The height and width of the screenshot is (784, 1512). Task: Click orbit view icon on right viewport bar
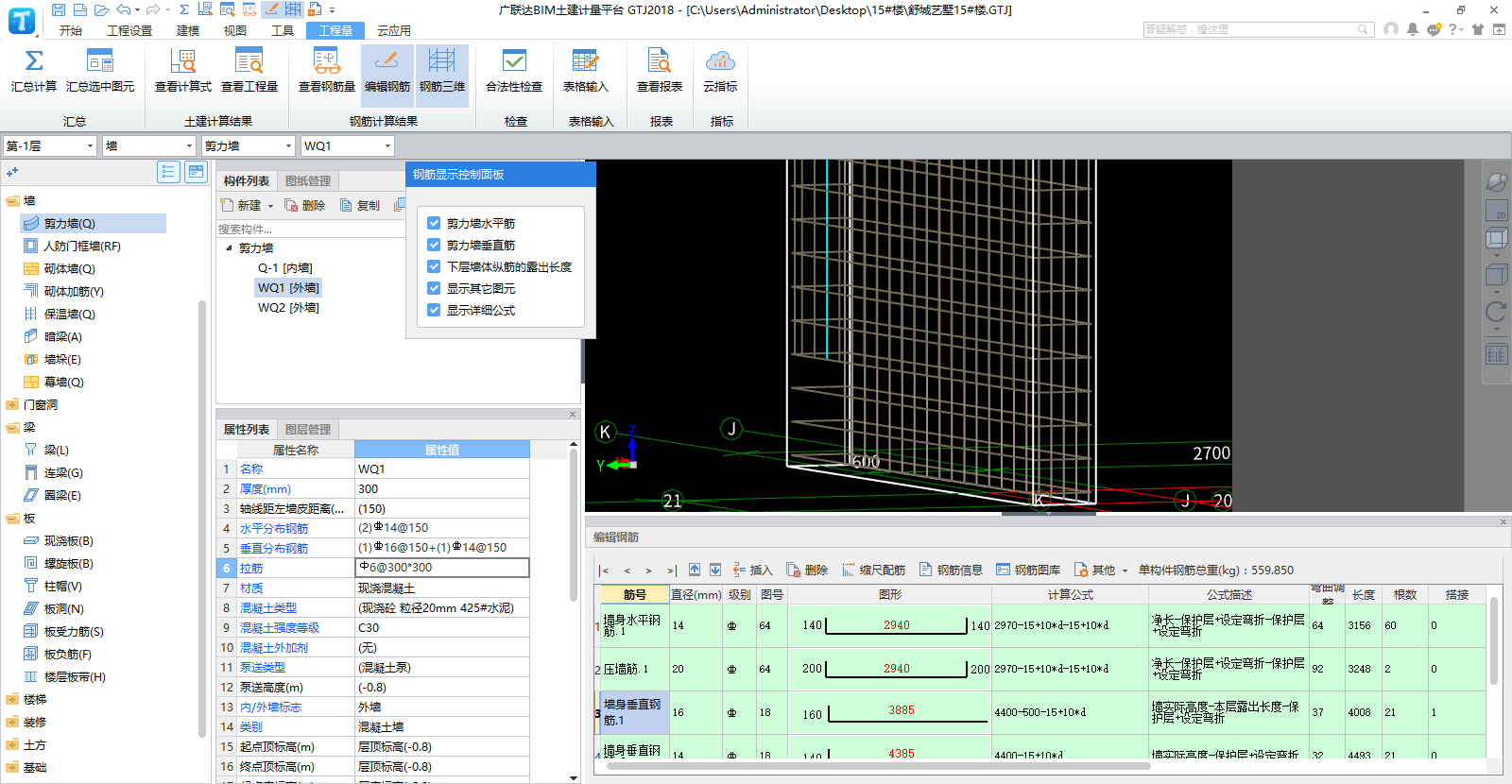click(x=1496, y=182)
